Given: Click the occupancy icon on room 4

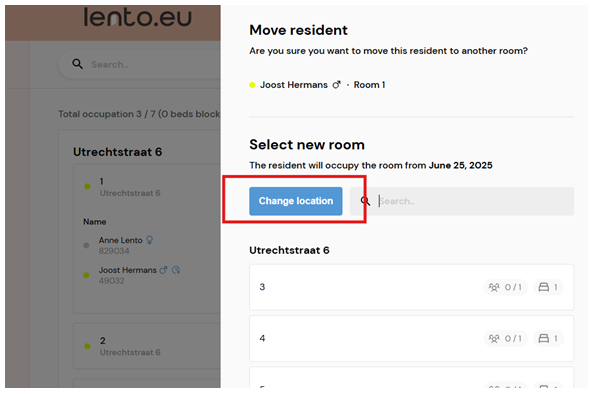Looking at the screenshot, I should [x=494, y=338].
